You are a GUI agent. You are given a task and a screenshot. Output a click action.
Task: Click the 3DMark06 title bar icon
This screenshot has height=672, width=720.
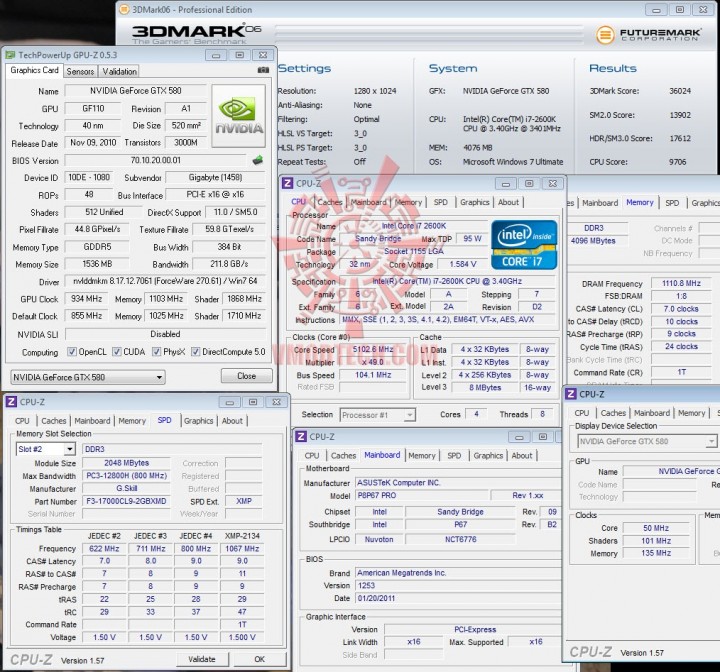[x=124, y=10]
